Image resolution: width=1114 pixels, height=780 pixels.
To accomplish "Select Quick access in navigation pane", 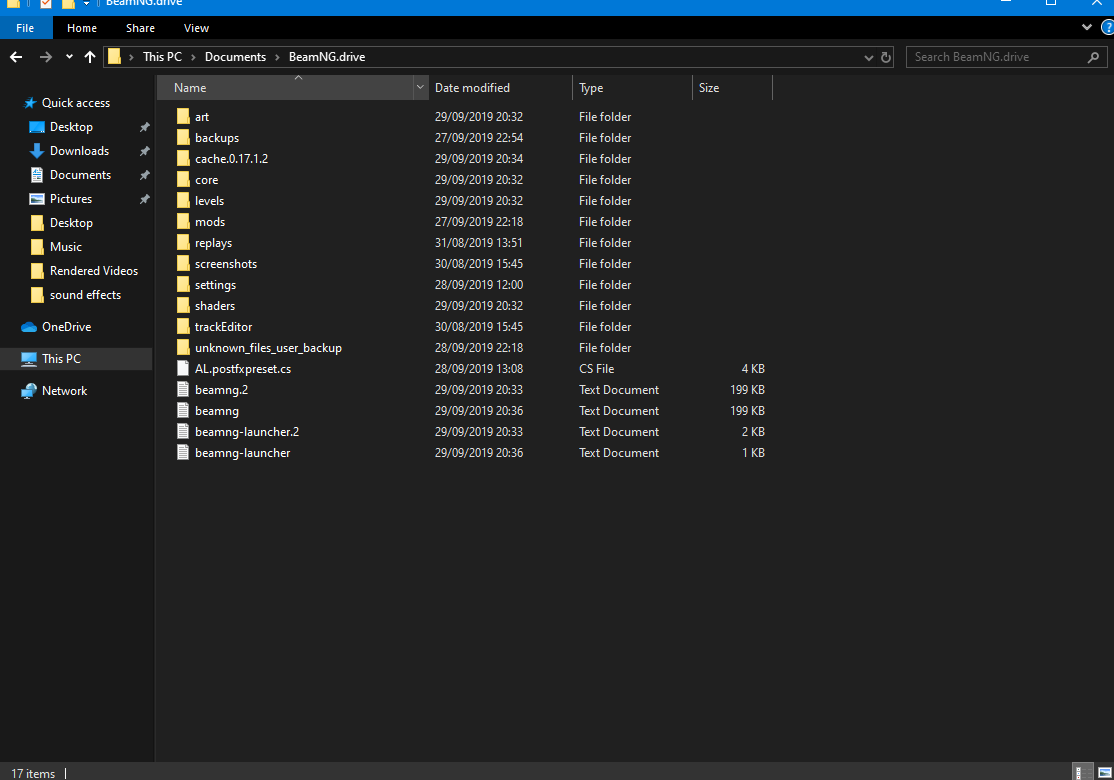I will pyautogui.click(x=75, y=103).
